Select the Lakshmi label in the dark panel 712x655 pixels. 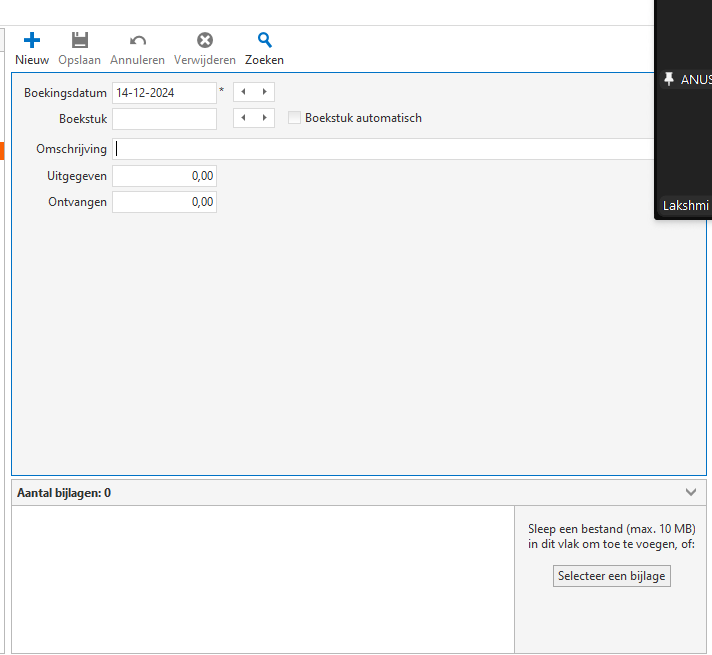685,206
